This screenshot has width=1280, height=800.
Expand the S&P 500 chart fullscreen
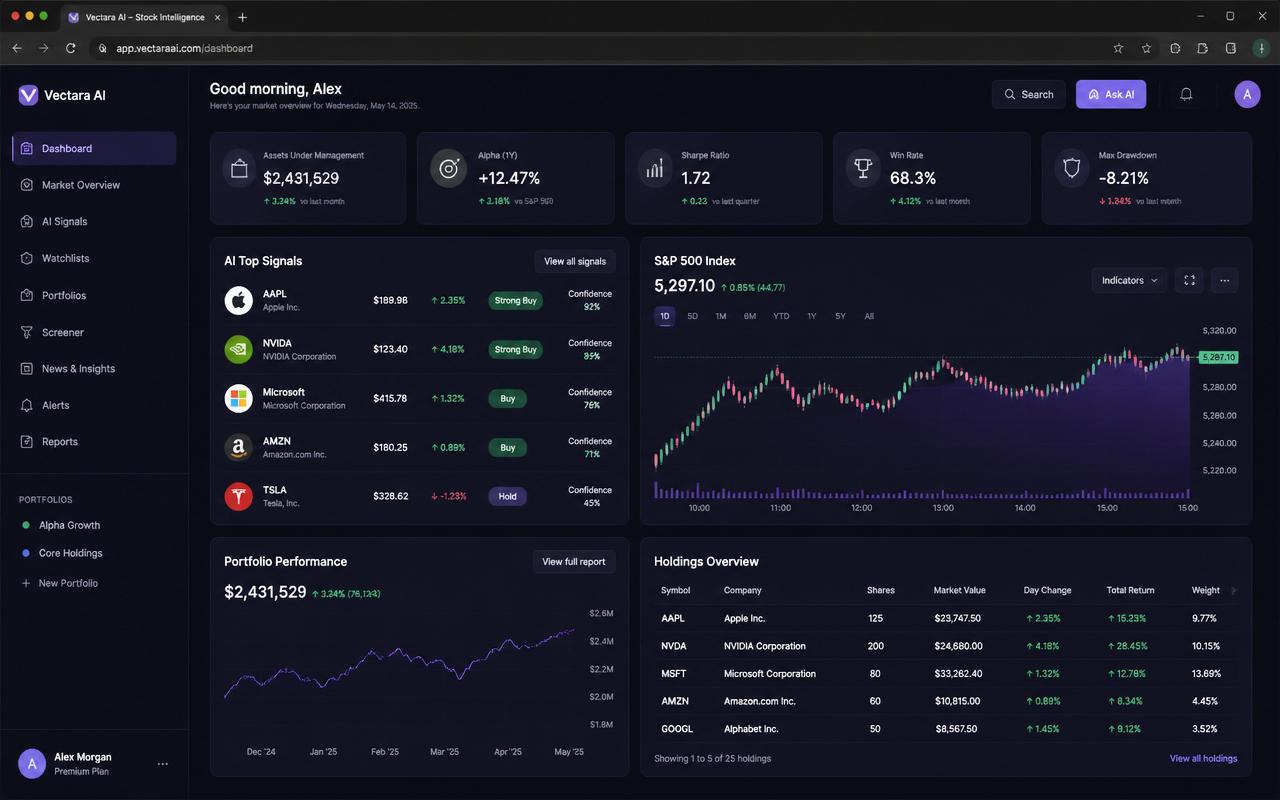1189,280
